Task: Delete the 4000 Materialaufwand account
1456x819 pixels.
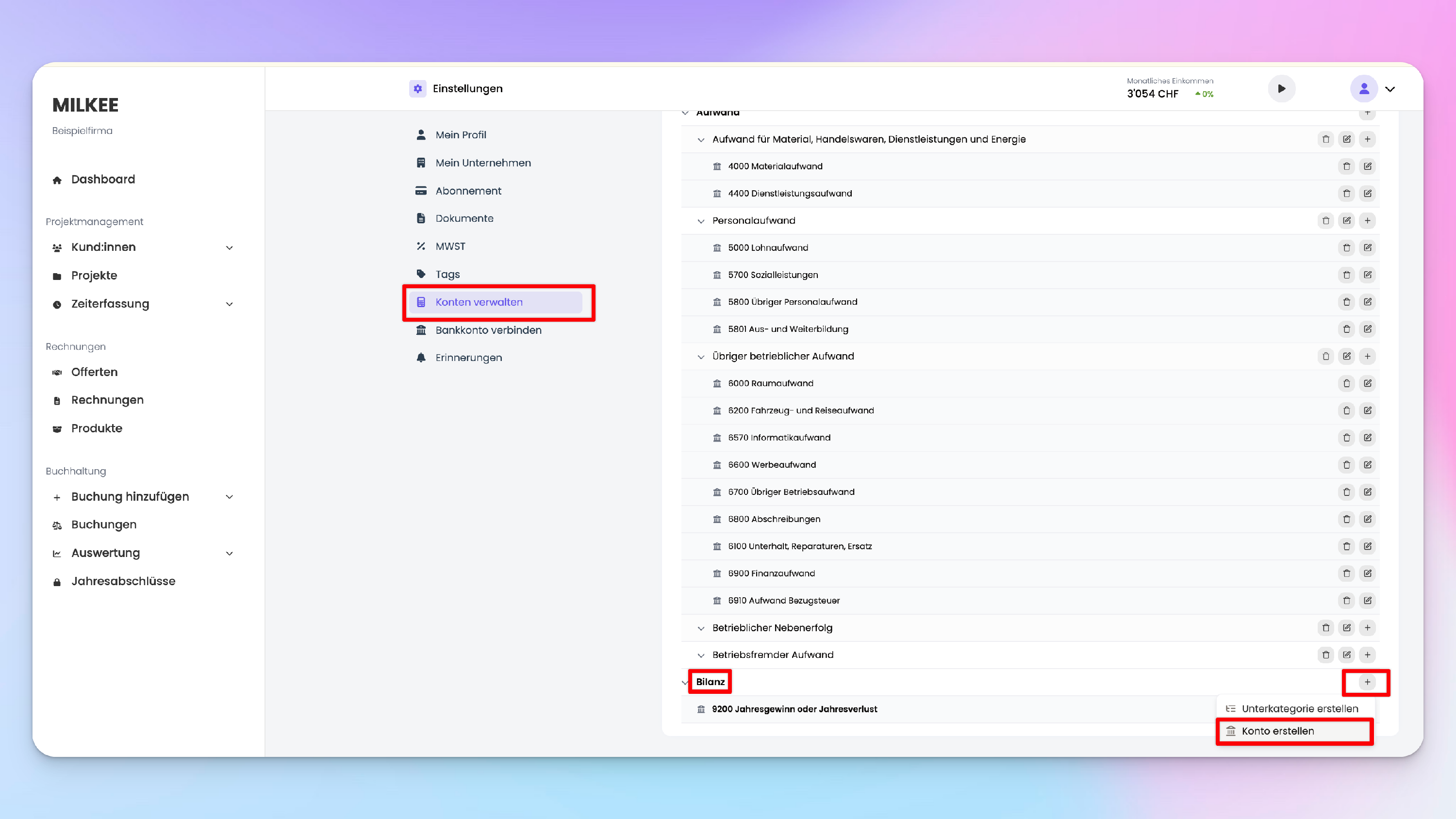Action: pyautogui.click(x=1346, y=166)
